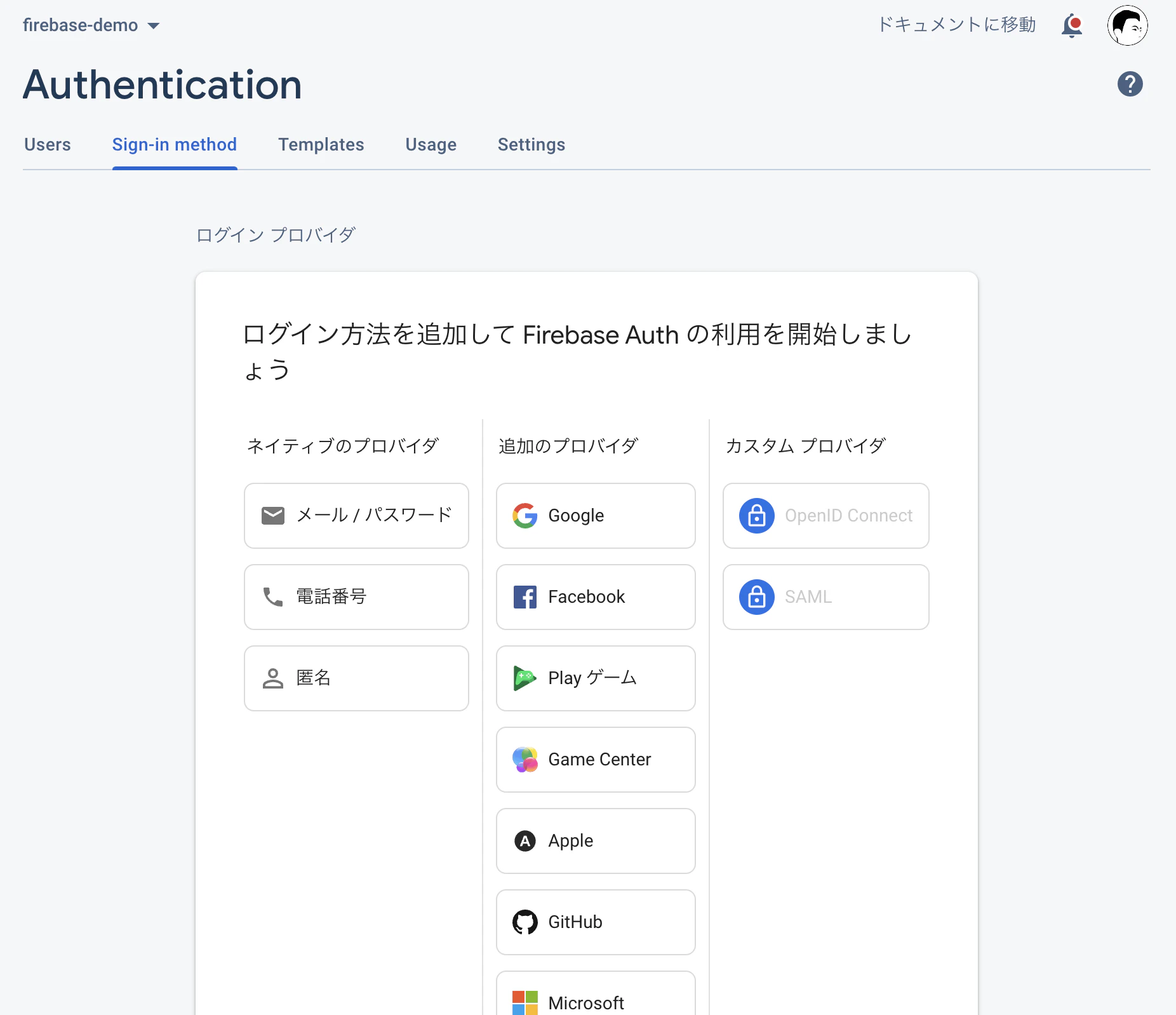Click the GitHub logo icon
This screenshot has width=1176, height=1015.
525,922
